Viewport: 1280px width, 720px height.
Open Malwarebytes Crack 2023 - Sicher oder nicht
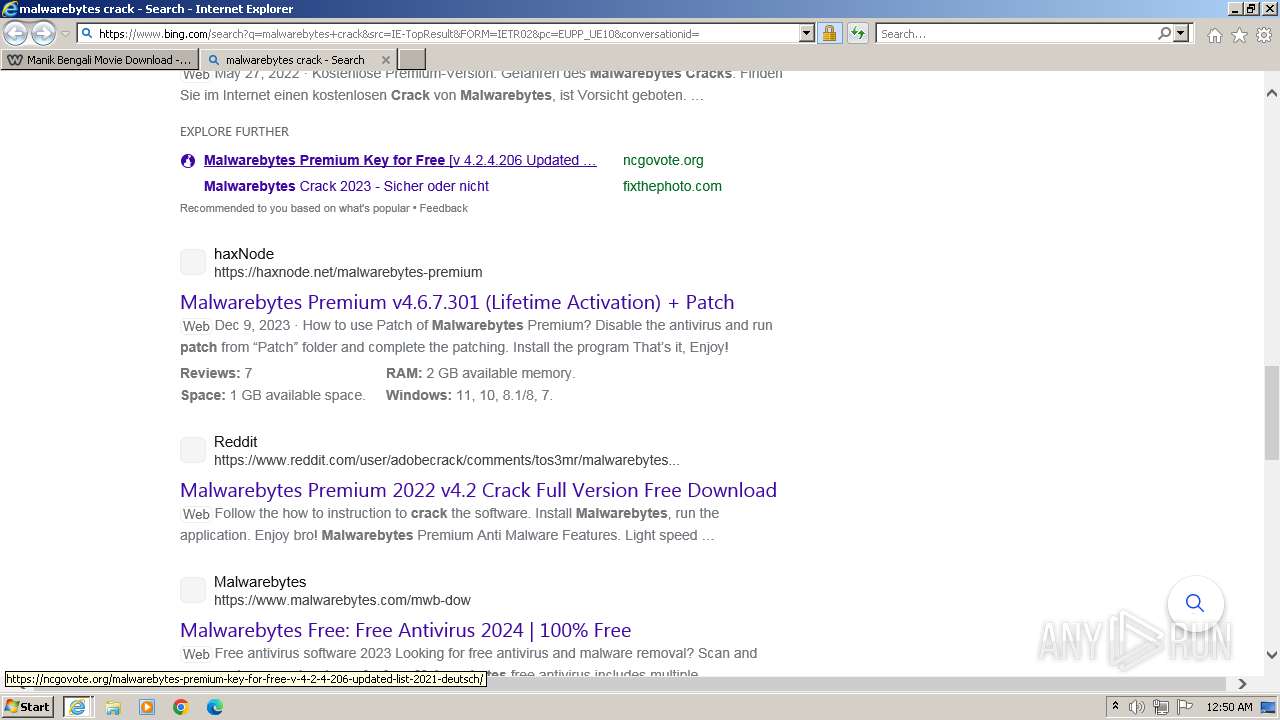pyautogui.click(x=346, y=186)
